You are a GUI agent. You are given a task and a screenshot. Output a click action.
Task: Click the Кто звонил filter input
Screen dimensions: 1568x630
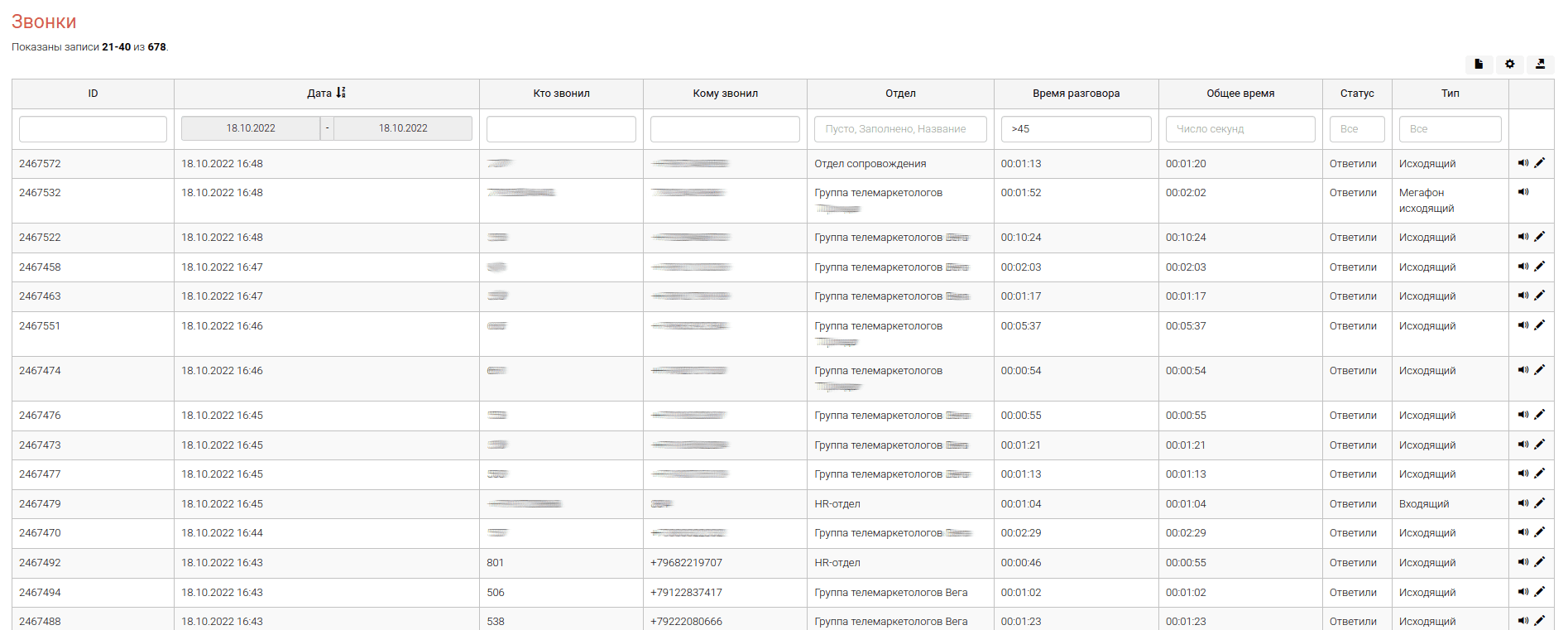(561, 129)
